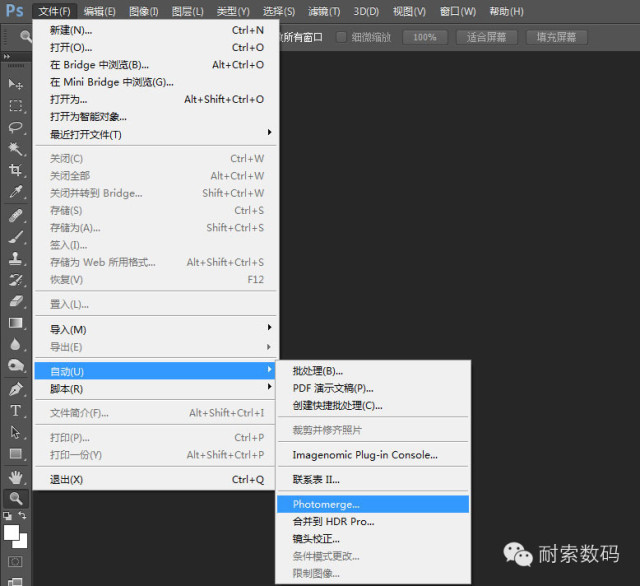Select the Zoom tool in toolbox
The height and width of the screenshot is (586, 640).
16,498
